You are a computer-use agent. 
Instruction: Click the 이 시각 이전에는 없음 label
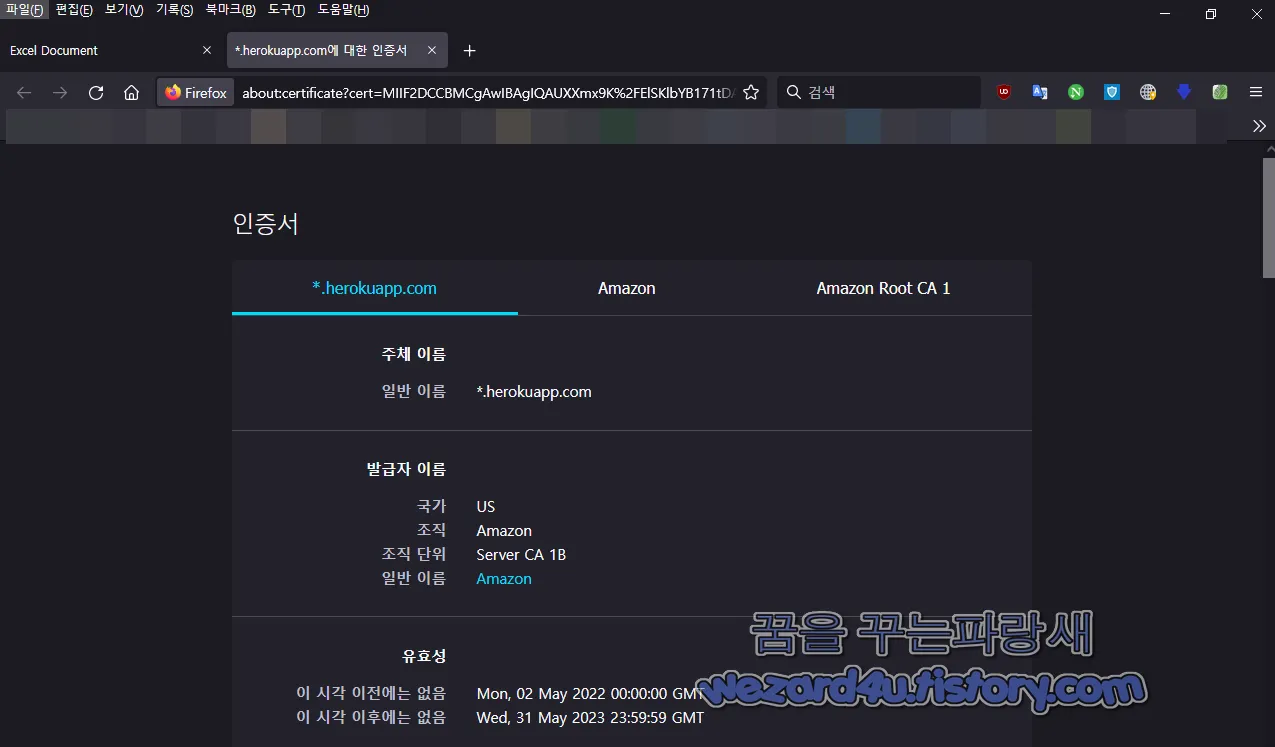tap(372, 694)
